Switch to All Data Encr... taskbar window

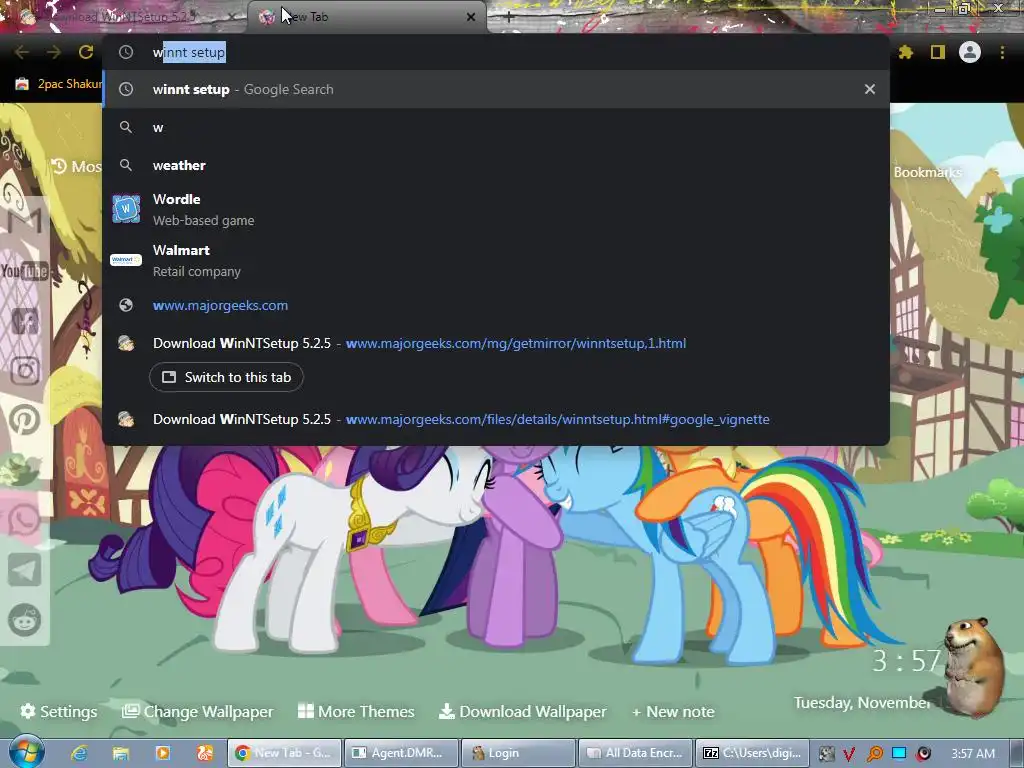[635, 753]
